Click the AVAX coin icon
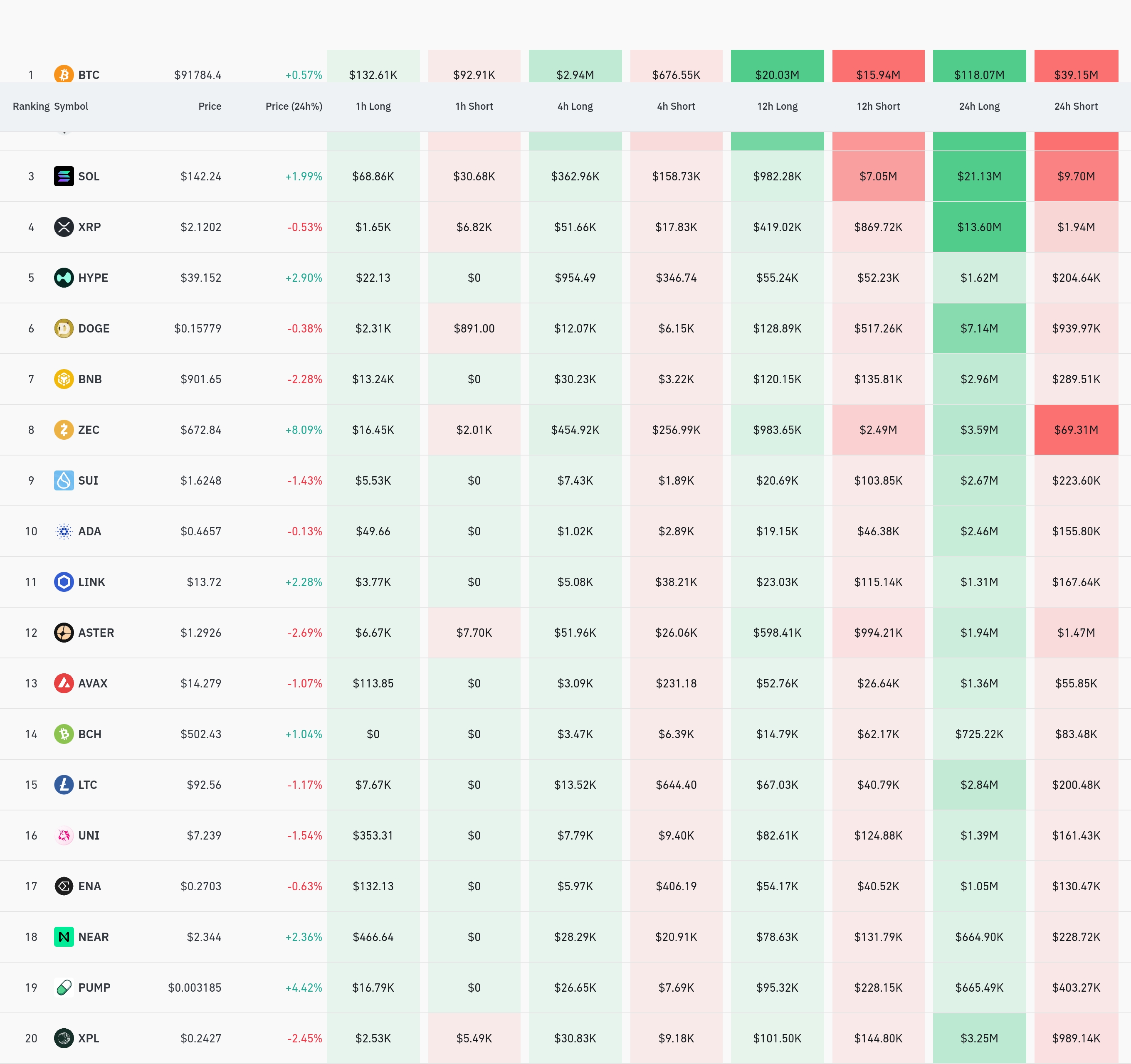 pyautogui.click(x=64, y=683)
